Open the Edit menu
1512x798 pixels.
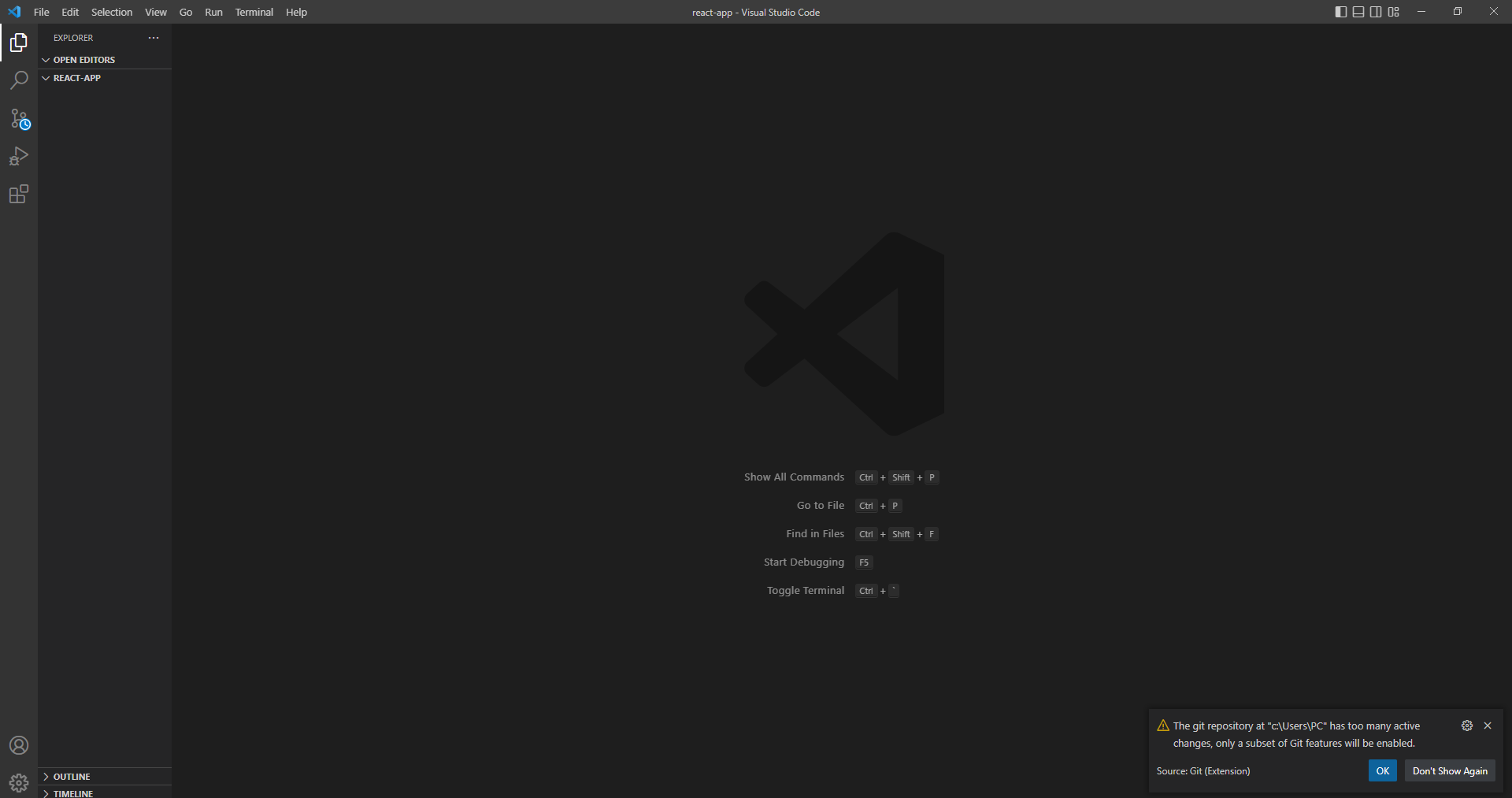pos(70,12)
